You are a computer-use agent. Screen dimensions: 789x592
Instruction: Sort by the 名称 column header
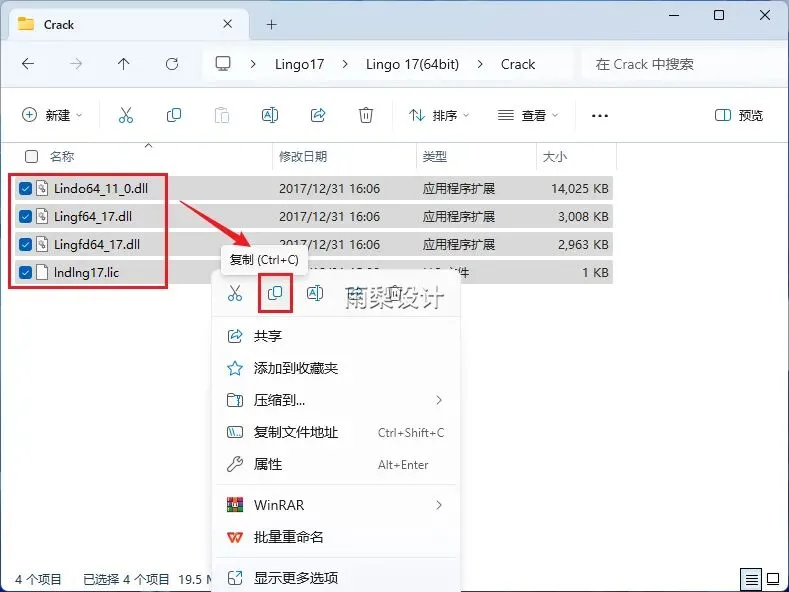tap(62, 157)
